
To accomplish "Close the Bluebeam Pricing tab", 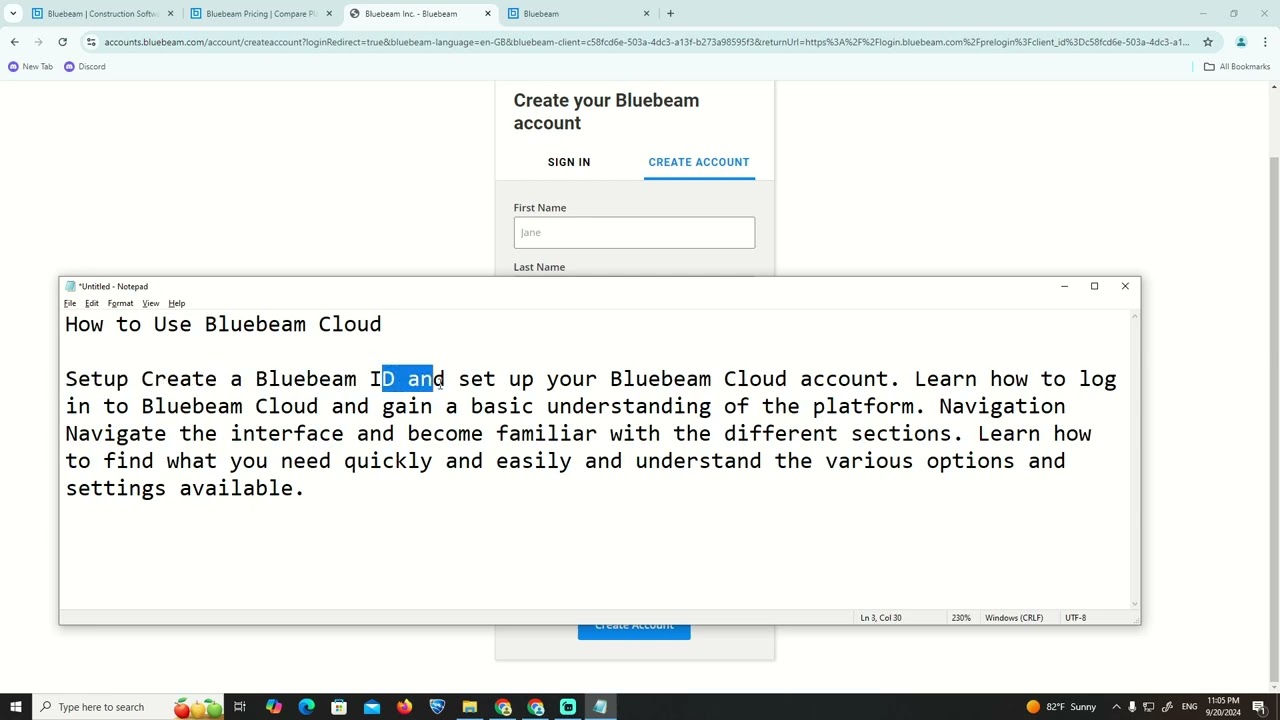I will pyautogui.click(x=329, y=14).
